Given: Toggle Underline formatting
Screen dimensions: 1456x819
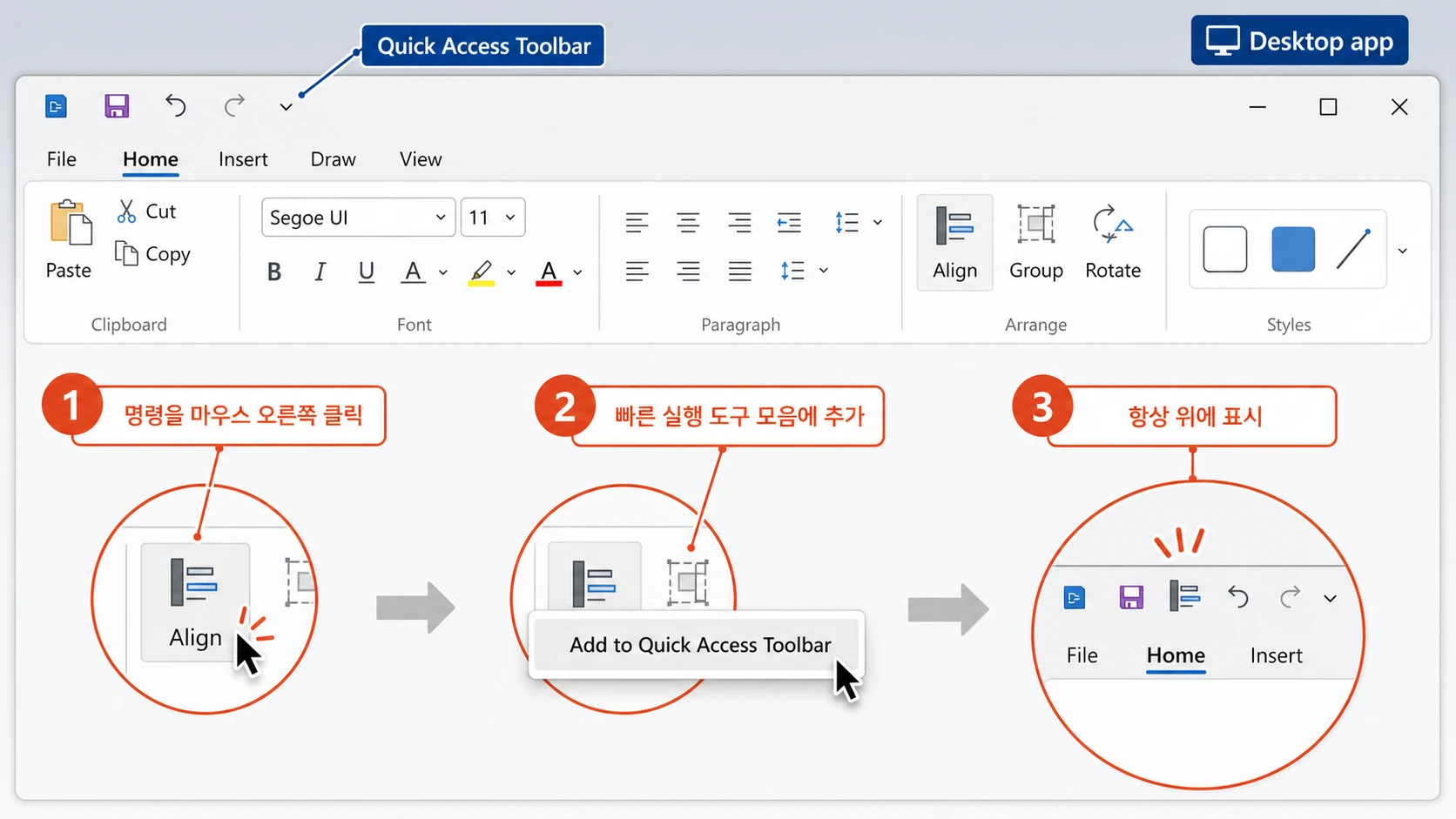Looking at the screenshot, I should (x=367, y=272).
